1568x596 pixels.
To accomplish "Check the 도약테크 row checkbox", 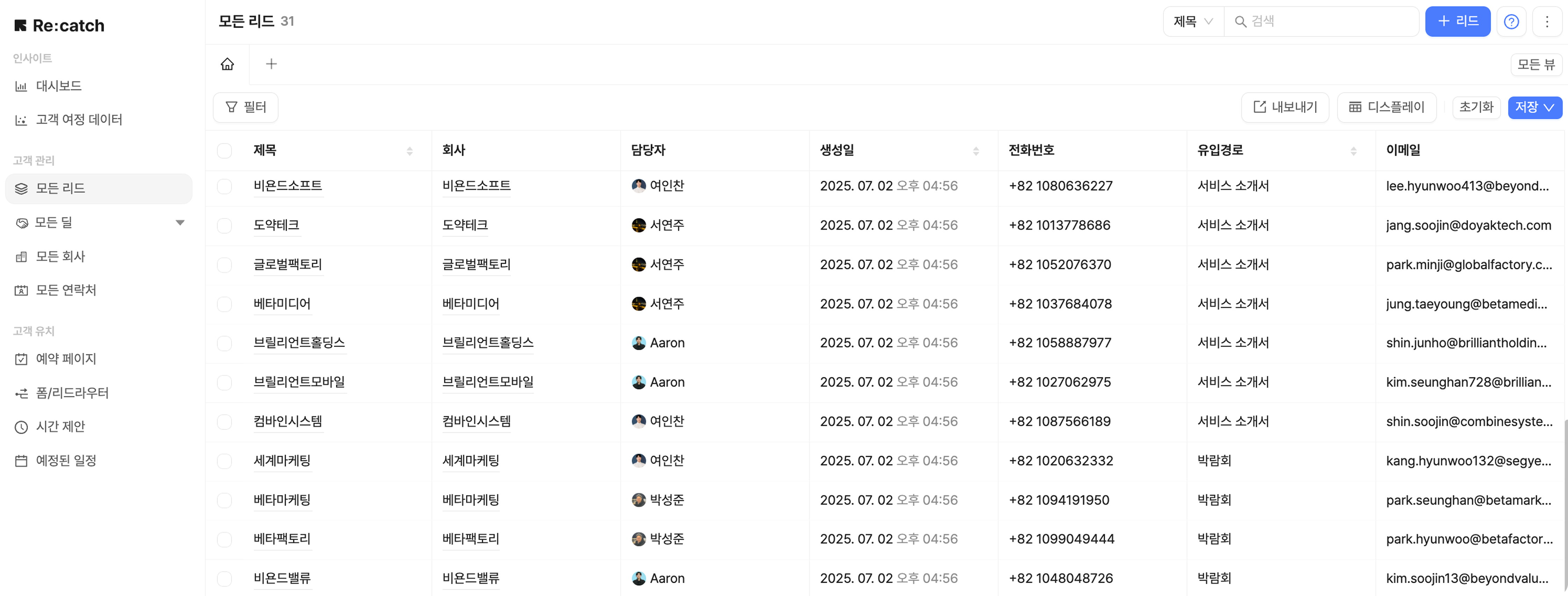I will coord(224,226).
